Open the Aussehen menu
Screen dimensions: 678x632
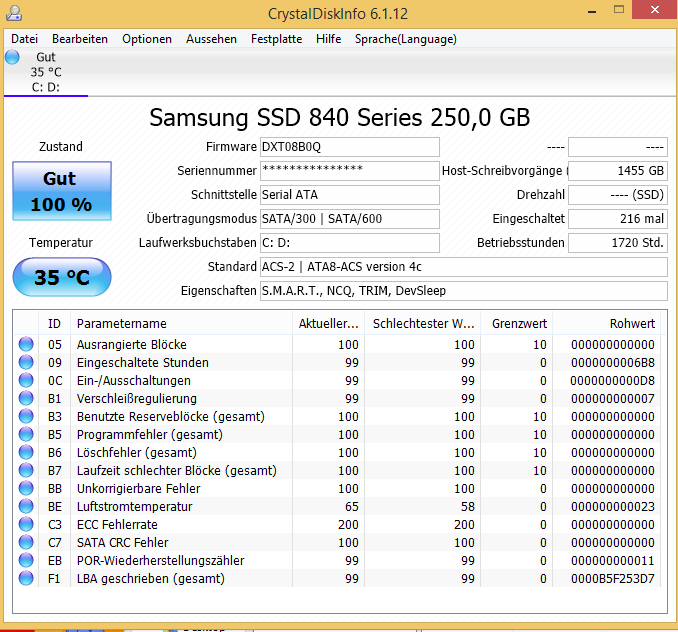tap(211, 39)
